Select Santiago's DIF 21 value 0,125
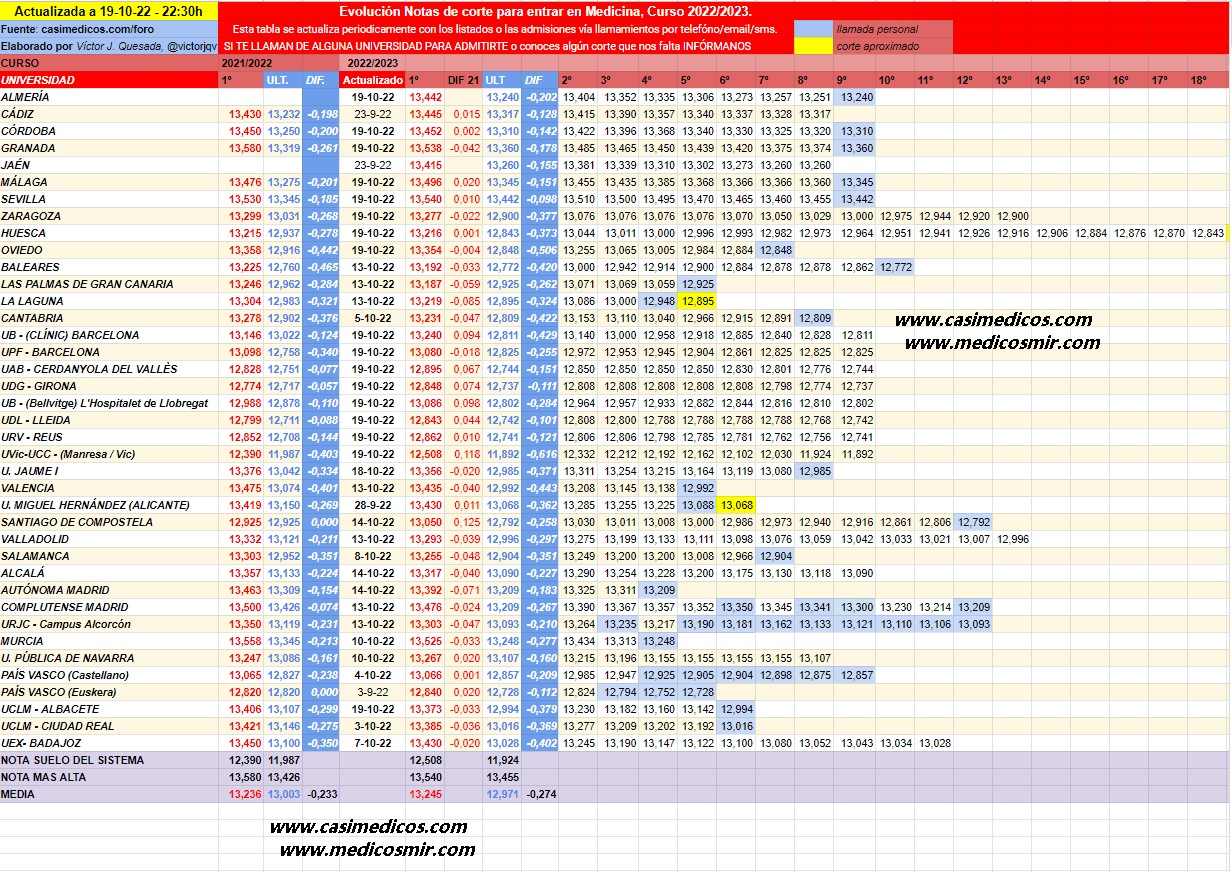Screen dimensions: 1232x872 click(465, 522)
